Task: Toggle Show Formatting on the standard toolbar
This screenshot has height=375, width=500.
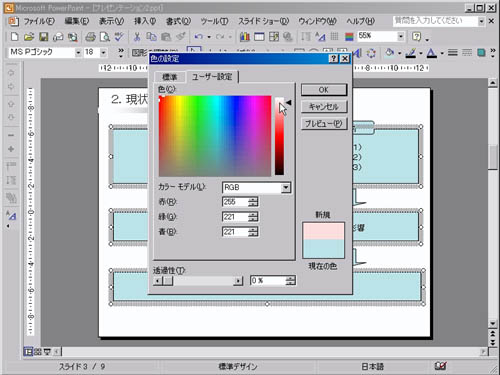Action: (320, 36)
